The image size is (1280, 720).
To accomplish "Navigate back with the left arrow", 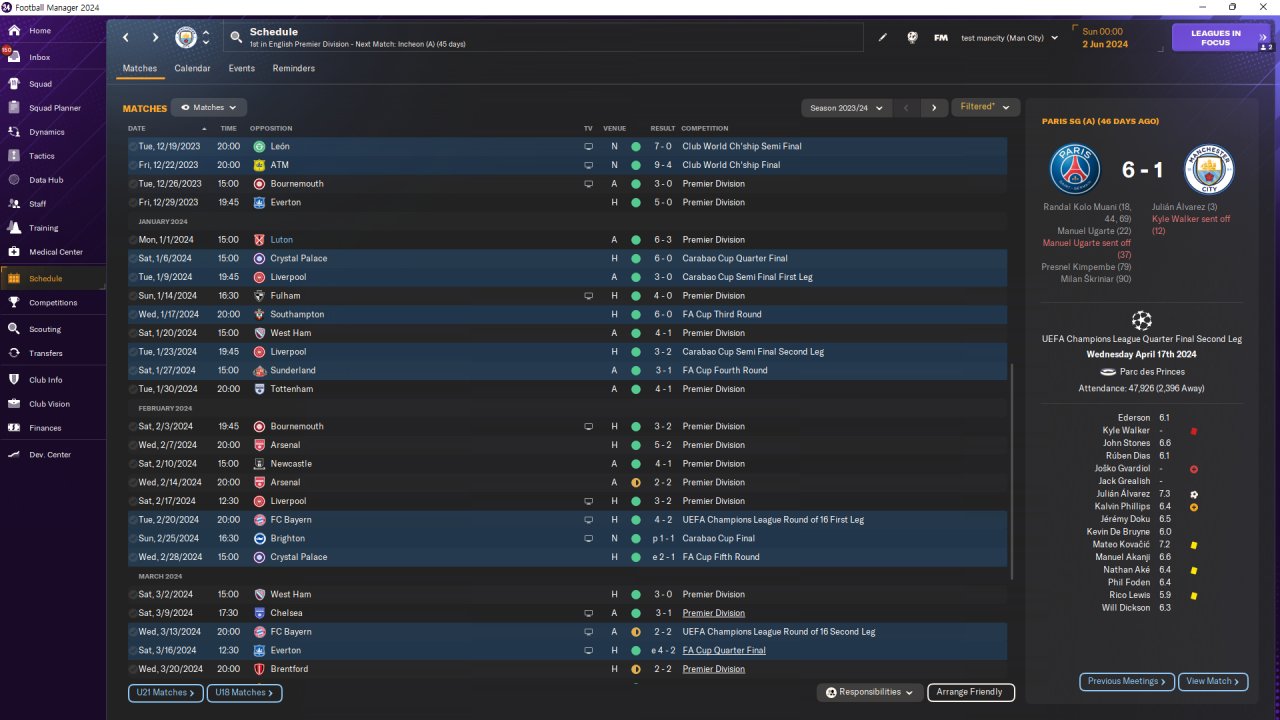I will 126,38.
